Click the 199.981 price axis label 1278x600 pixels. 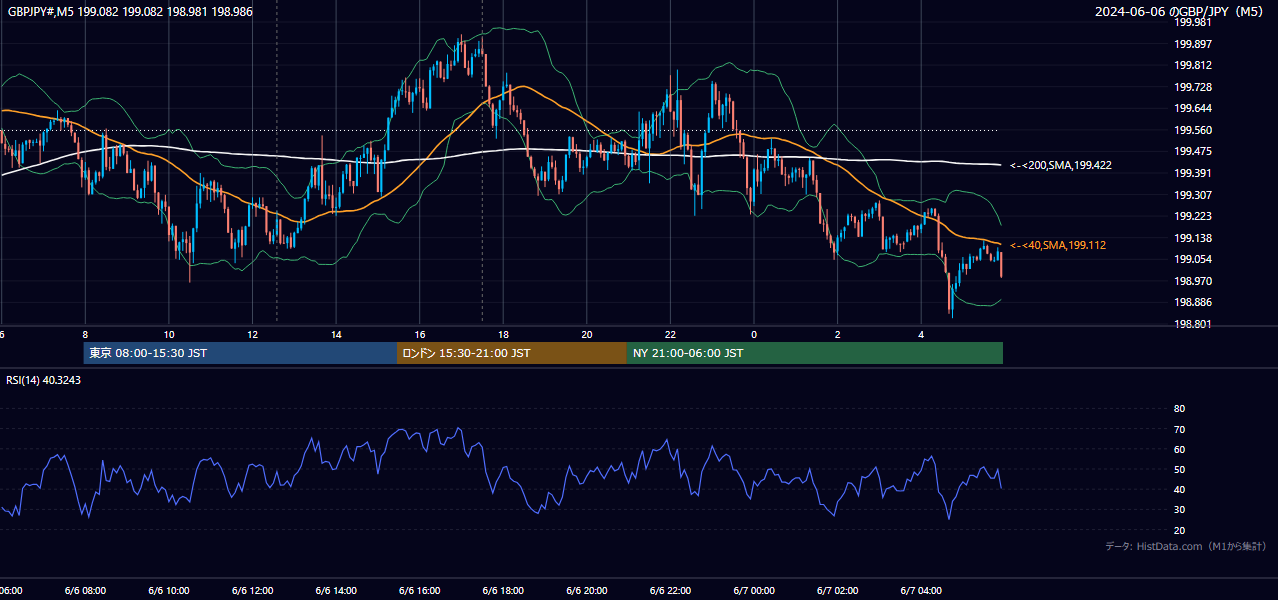tap(1192, 22)
